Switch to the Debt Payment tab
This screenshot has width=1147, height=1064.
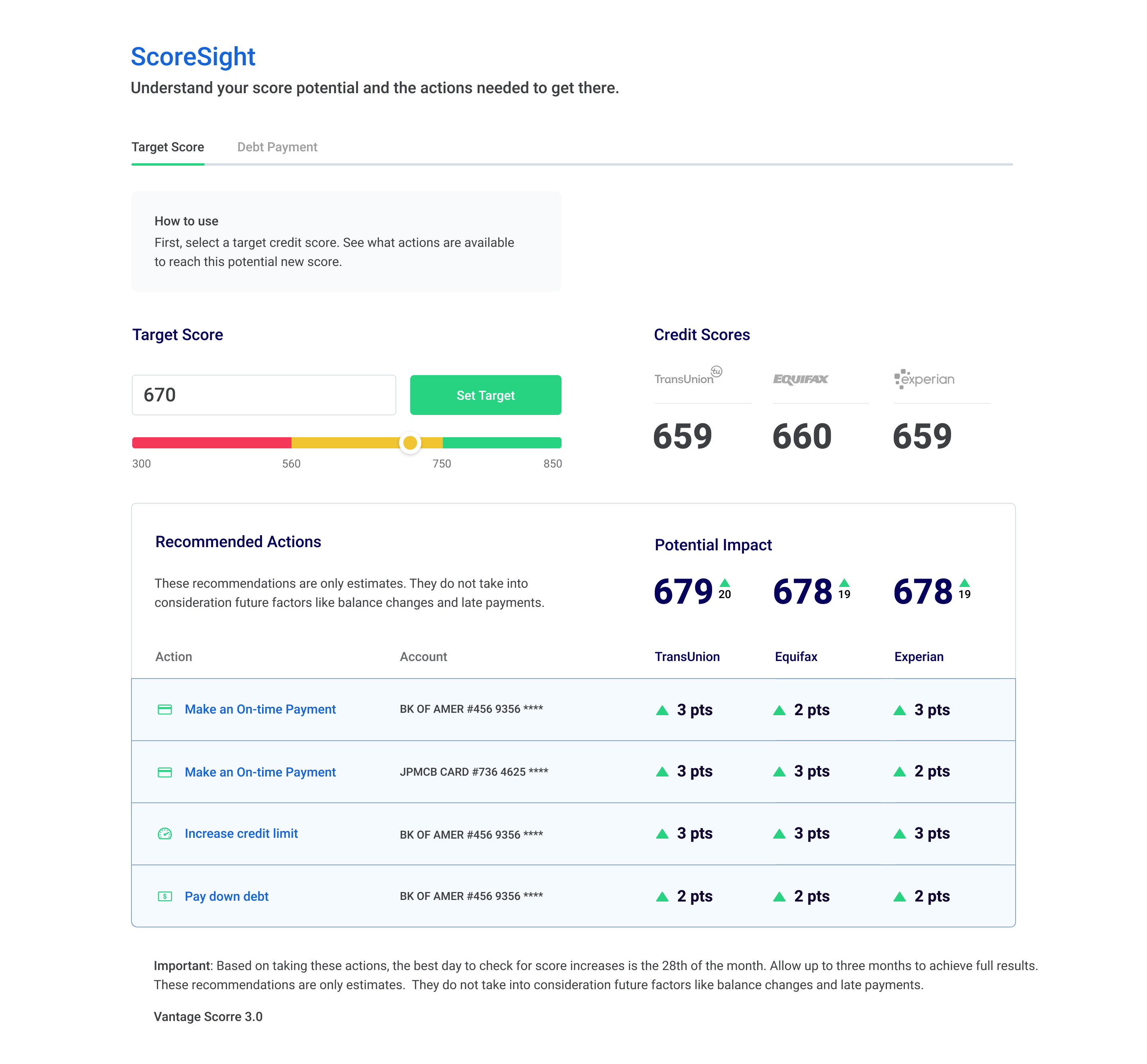pyautogui.click(x=278, y=147)
